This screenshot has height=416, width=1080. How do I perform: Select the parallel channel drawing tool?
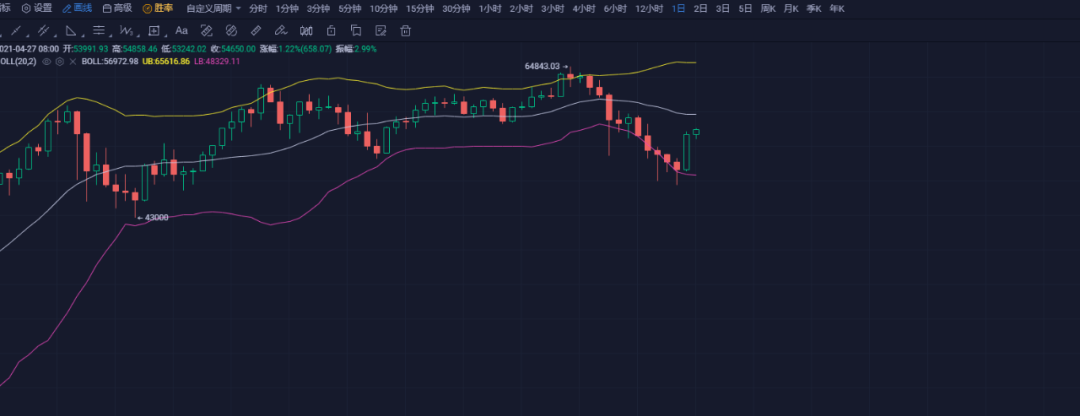[x=43, y=30]
